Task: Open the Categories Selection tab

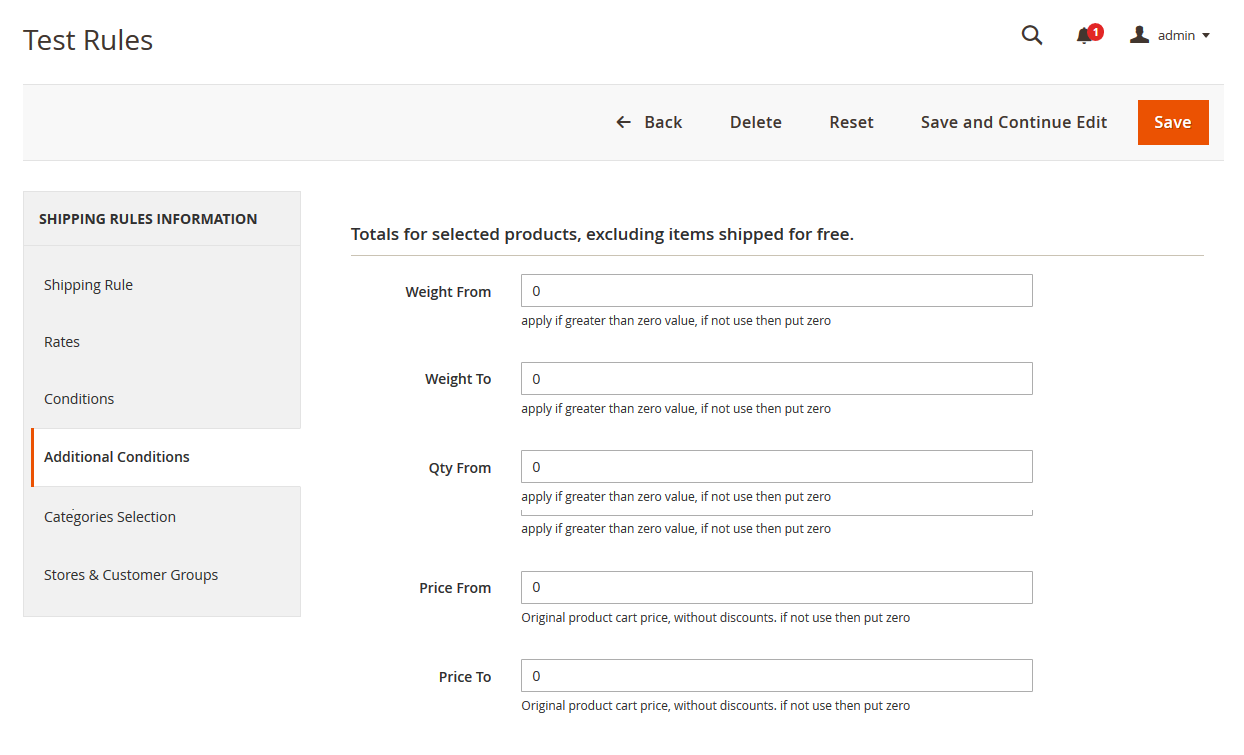Action: [110, 517]
